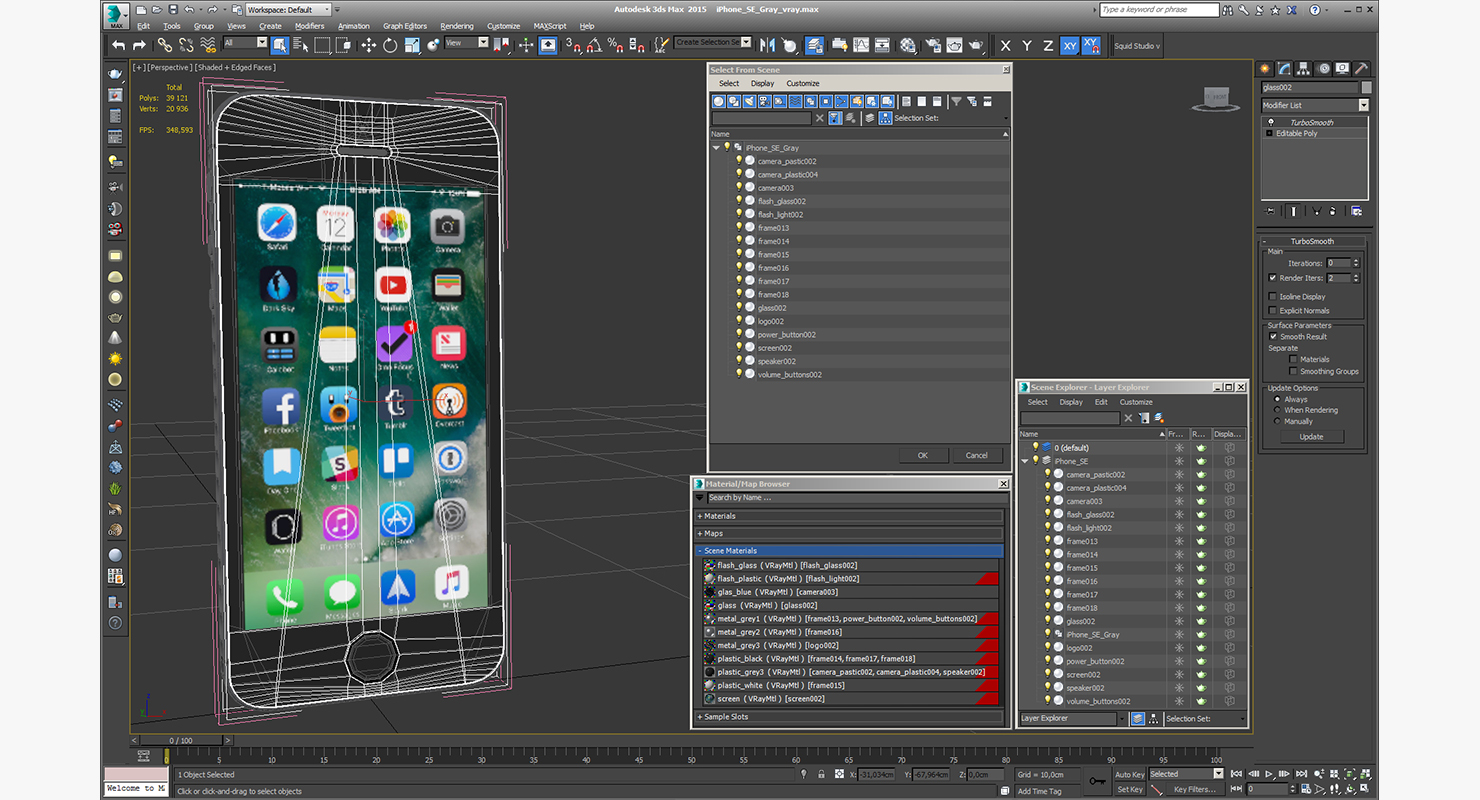Click the Search by Name field in Material/Map Browser

[855, 497]
